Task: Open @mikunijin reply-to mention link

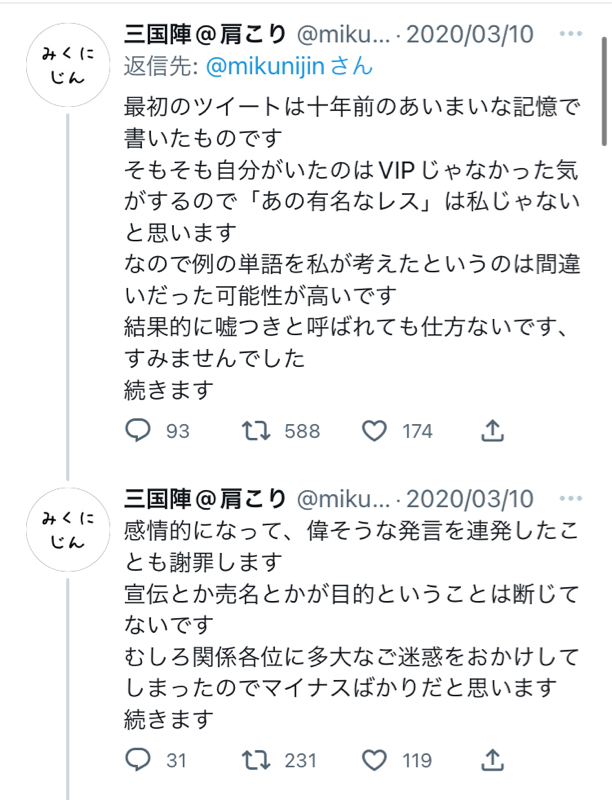Action: coord(262,68)
